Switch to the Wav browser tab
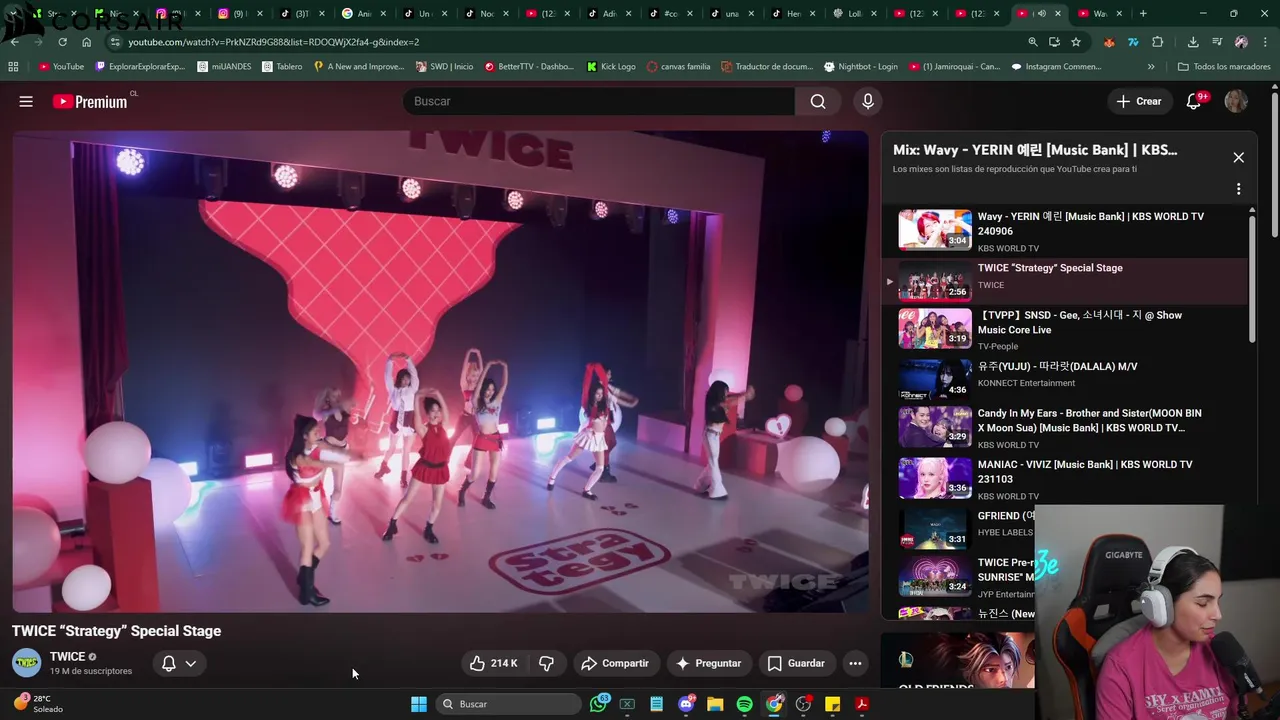This screenshot has width=1280, height=720. [x=1099, y=14]
